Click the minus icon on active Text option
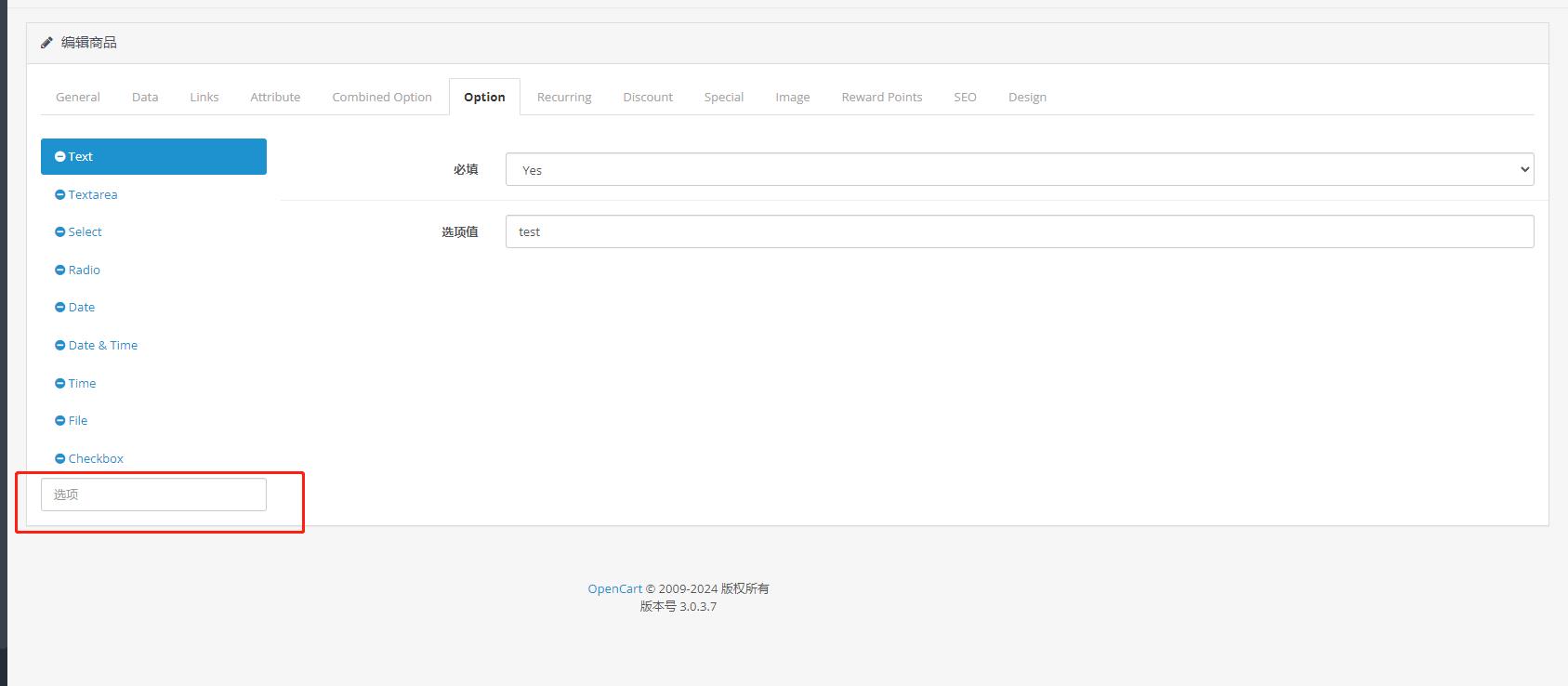The image size is (1568, 686). point(60,157)
